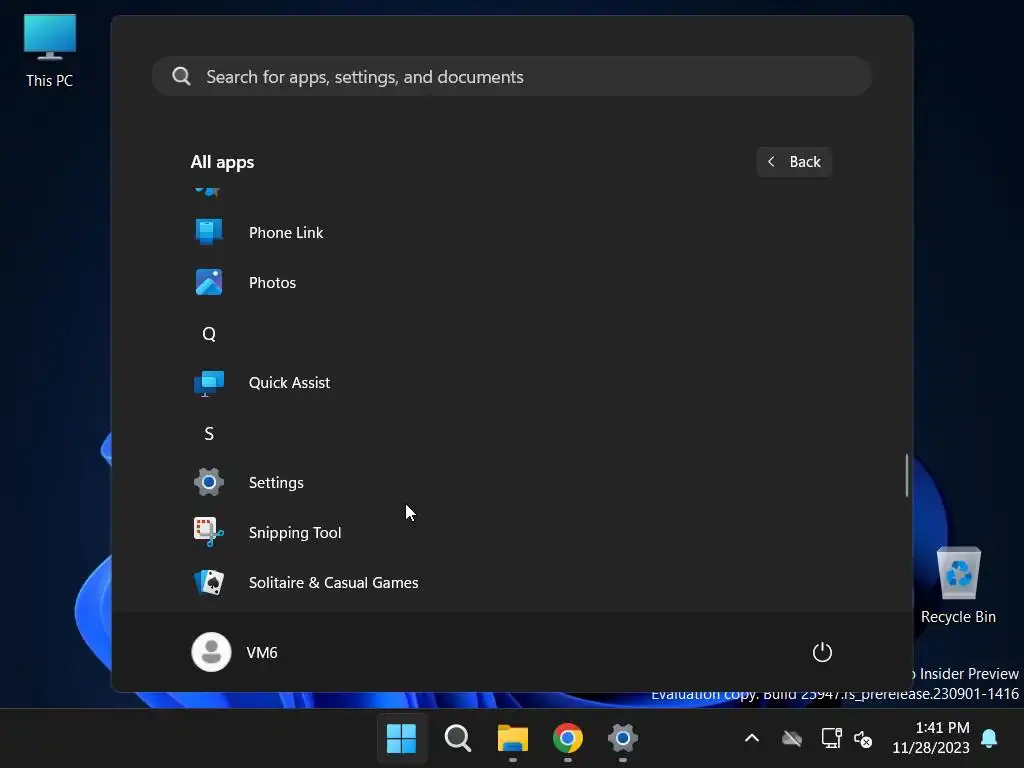Open Settings from the taskbar

pos(622,739)
